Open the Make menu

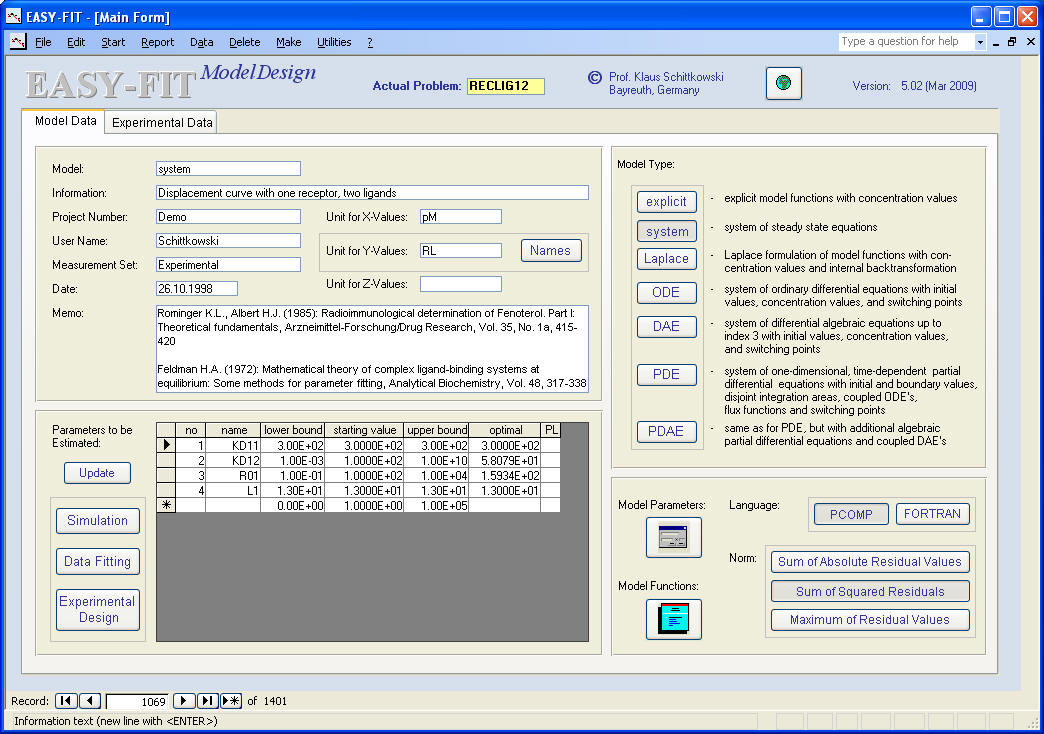point(288,42)
